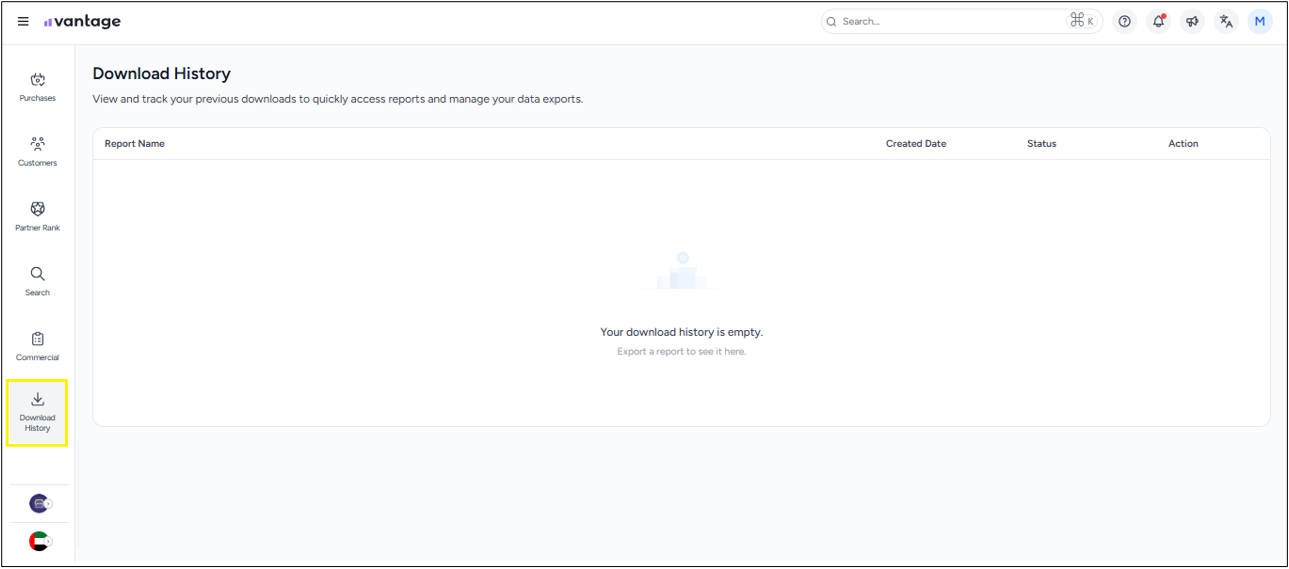
Task: Expand the store selector in the sidebar
Action: pyautogui.click(x=39, y=503)
